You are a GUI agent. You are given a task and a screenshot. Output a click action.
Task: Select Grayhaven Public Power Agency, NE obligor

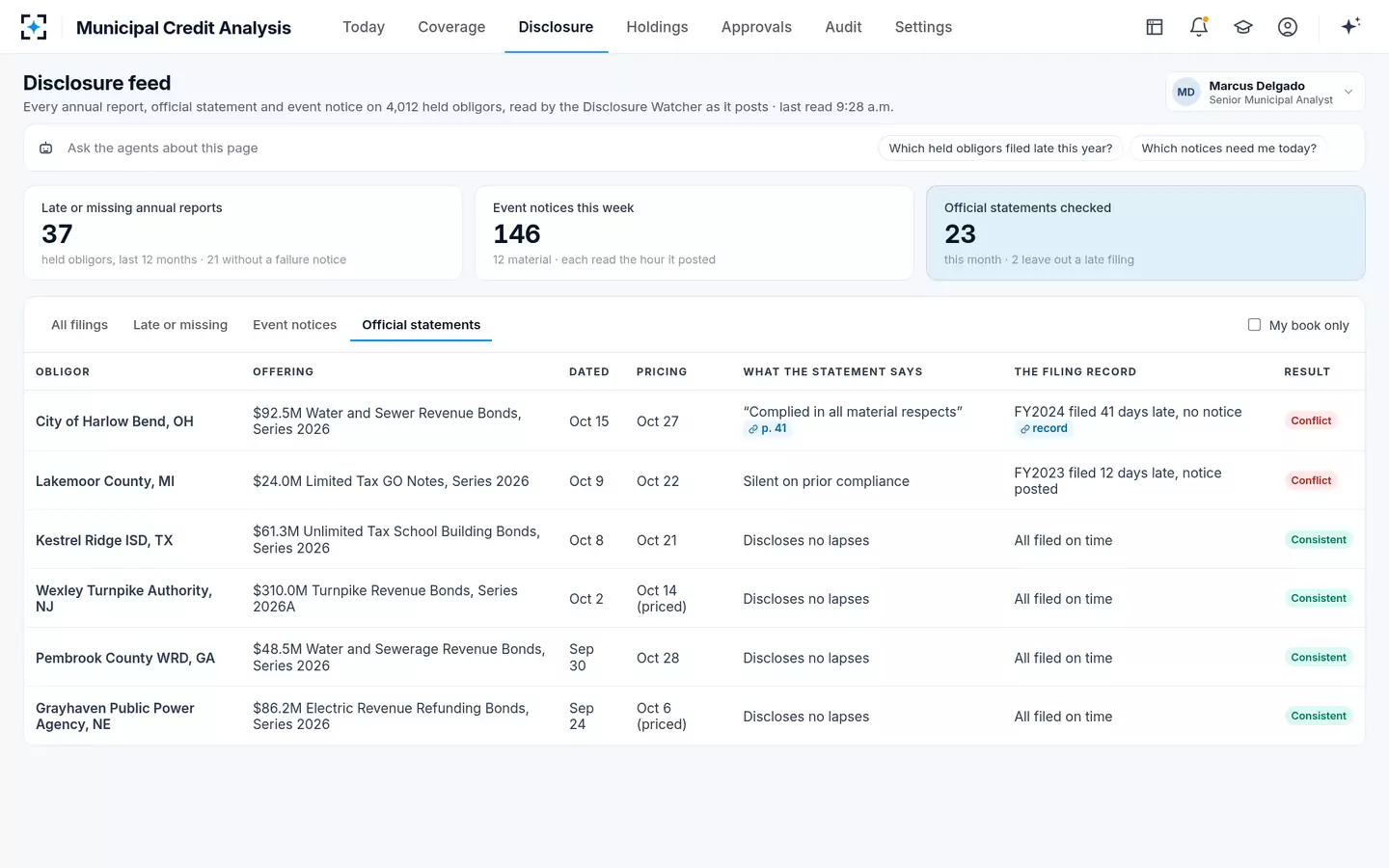tap(115, 717)
